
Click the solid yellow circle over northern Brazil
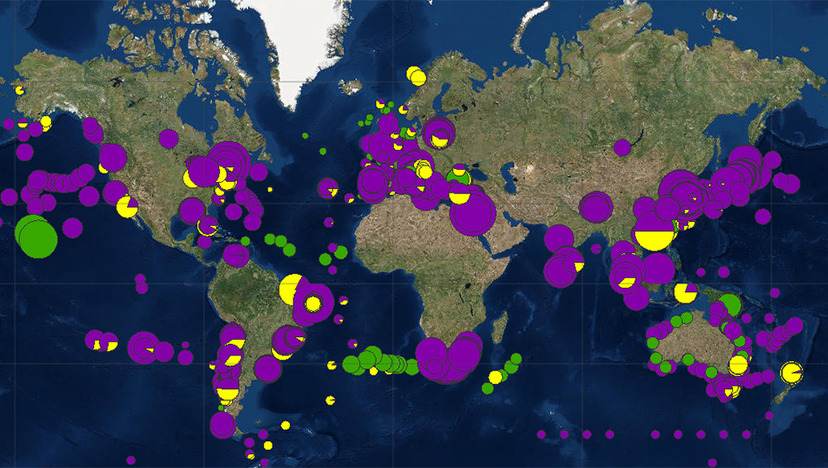[x=291, y=289]
